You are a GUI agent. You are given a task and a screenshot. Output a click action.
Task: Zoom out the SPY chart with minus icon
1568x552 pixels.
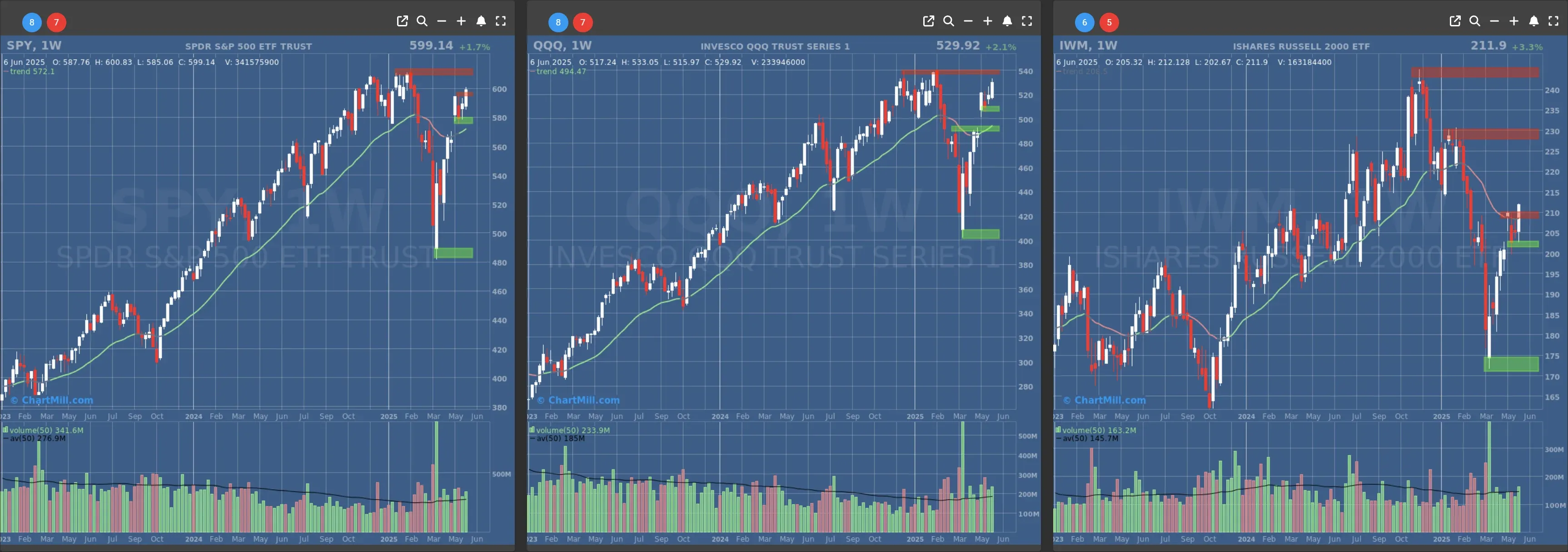442,21
